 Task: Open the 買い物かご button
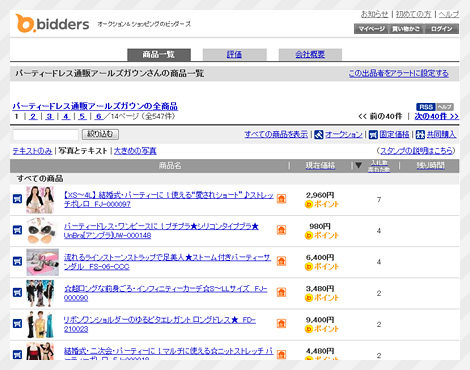tap(406, 29)
